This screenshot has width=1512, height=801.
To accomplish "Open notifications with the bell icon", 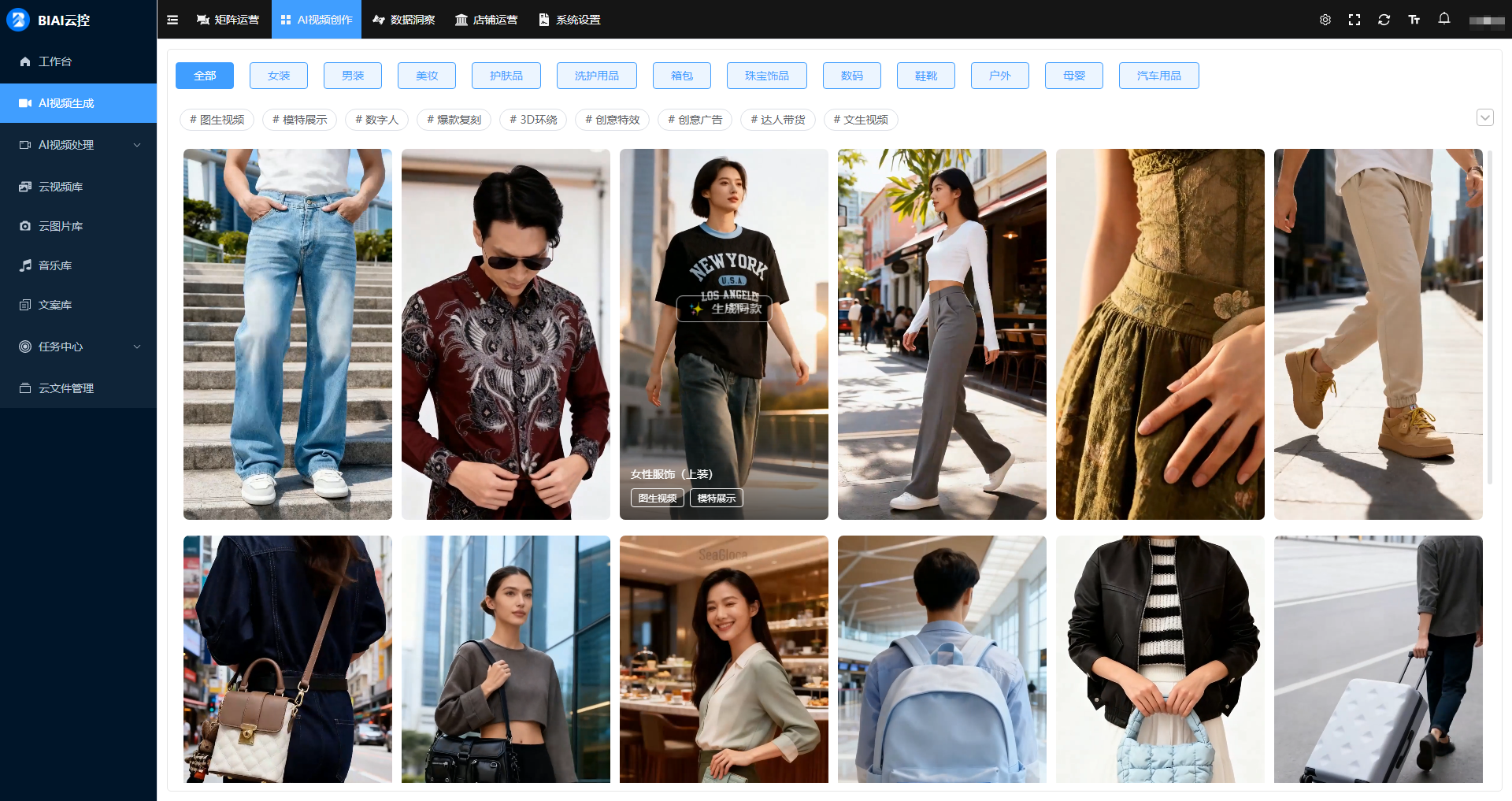I will tap(1444, 19).
